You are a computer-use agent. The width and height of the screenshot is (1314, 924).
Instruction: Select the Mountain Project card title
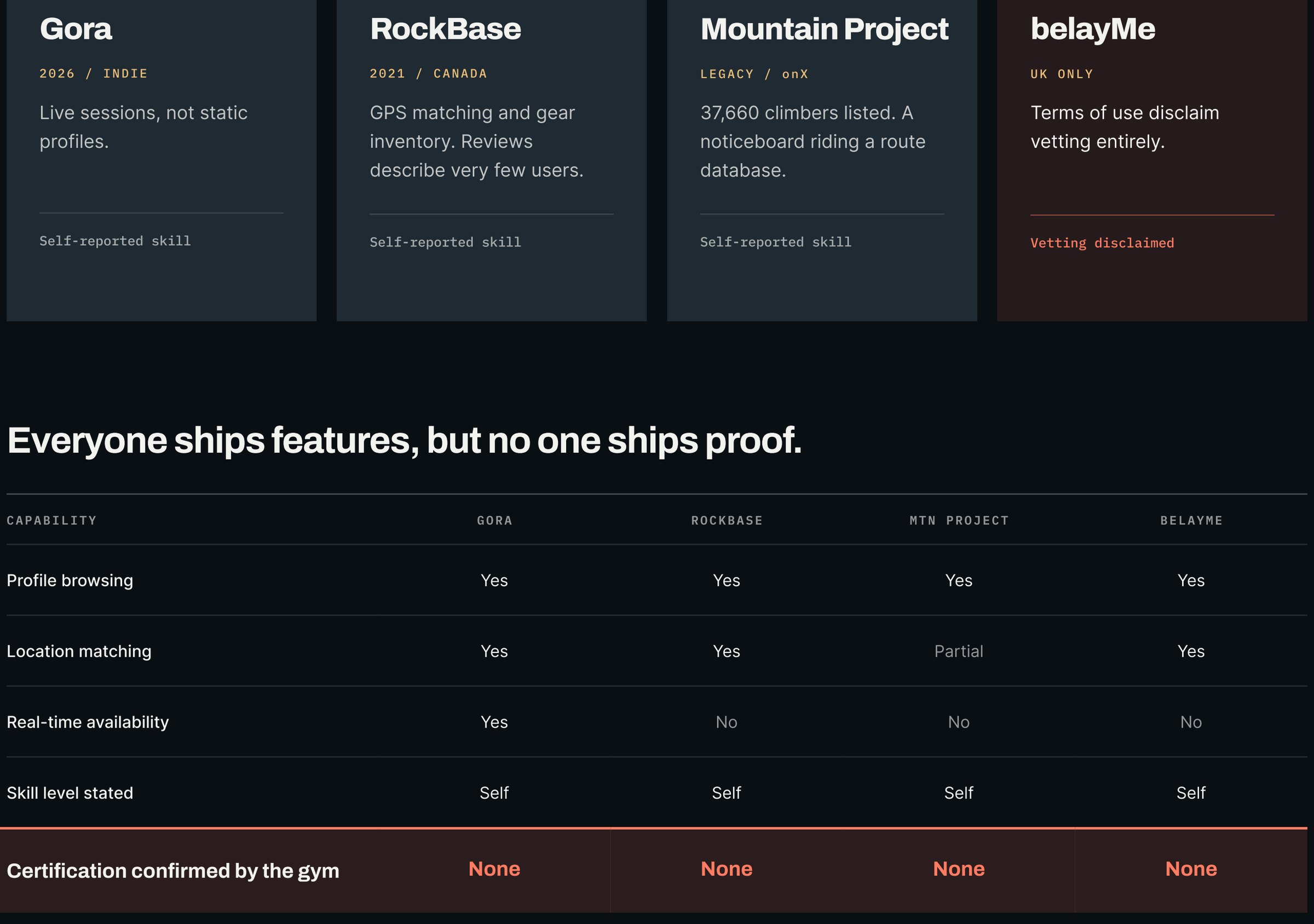click(824, 29)
